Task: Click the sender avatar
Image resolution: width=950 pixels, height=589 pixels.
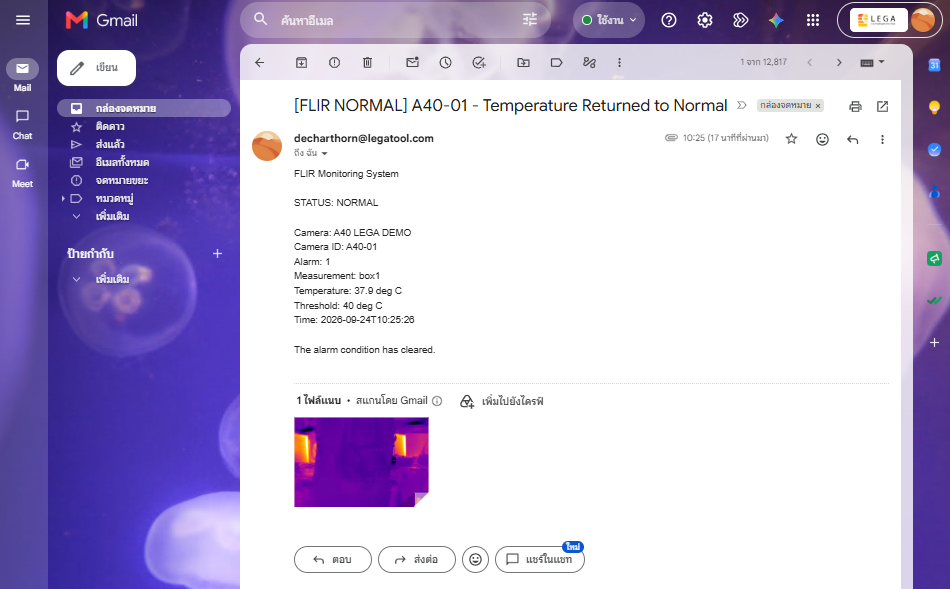Action: 267,146
